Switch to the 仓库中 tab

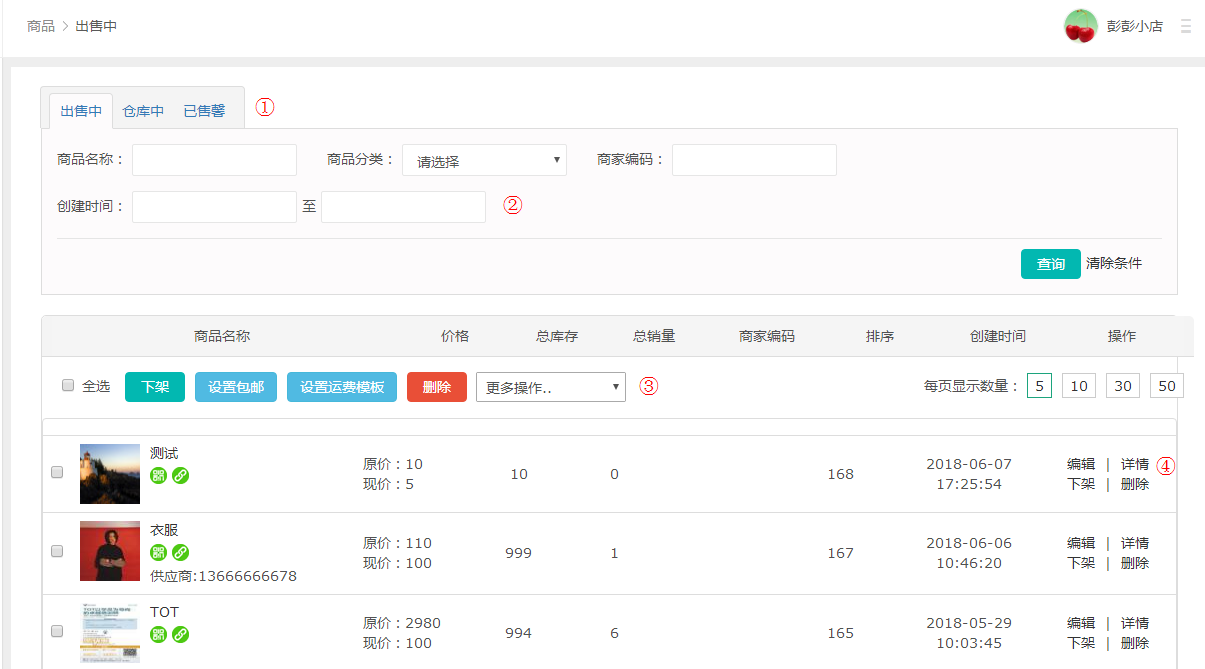pos(143,111)
